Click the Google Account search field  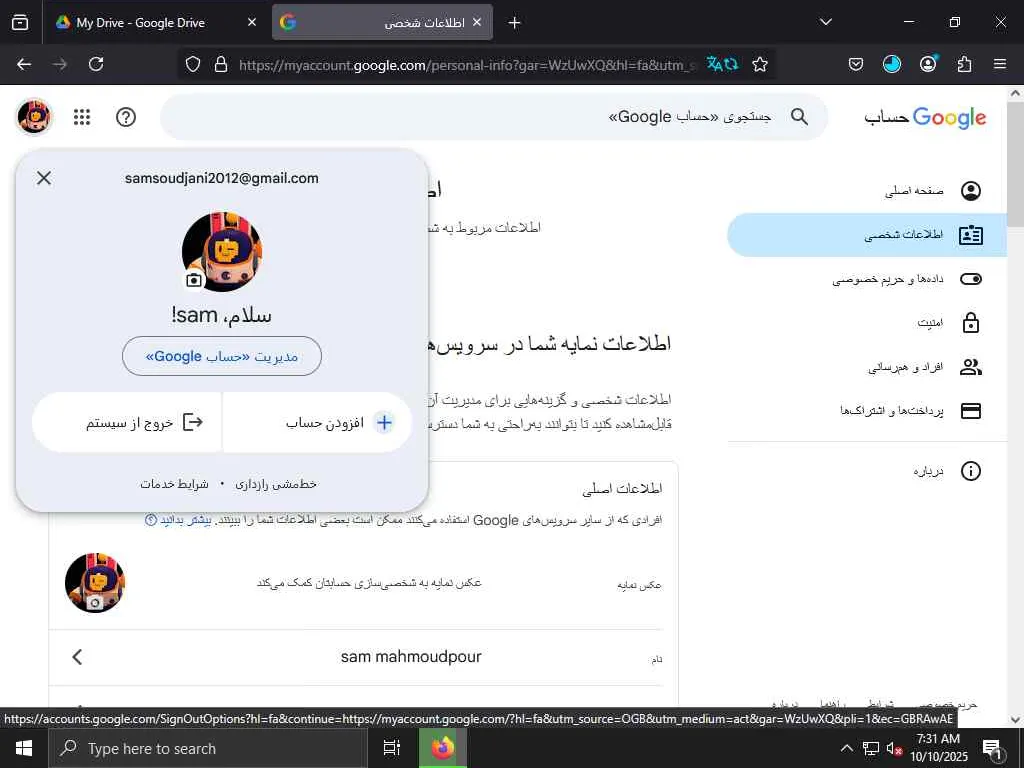[x=494, y=117]
